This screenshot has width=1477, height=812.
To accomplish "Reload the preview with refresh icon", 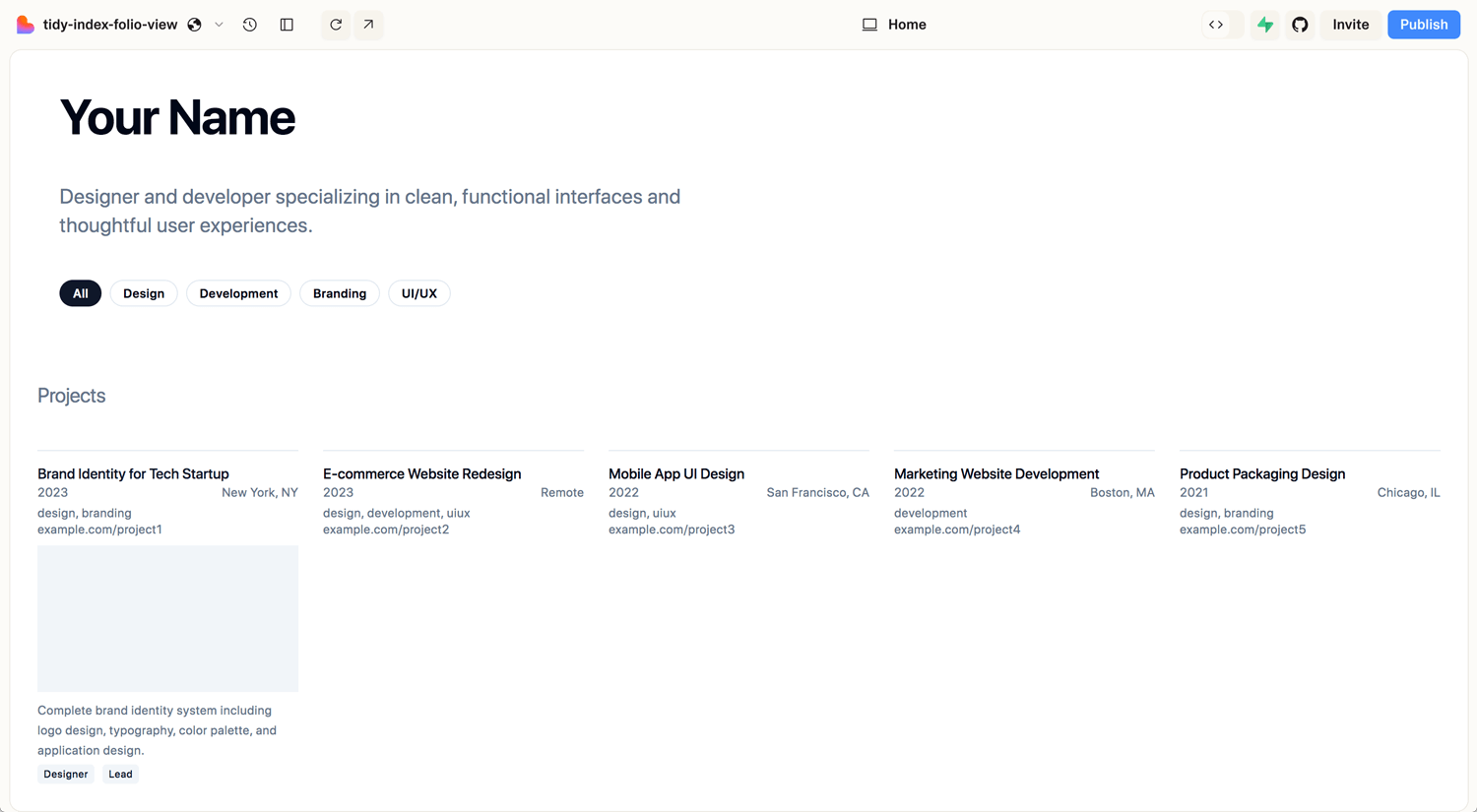I will tap(336, 25).
